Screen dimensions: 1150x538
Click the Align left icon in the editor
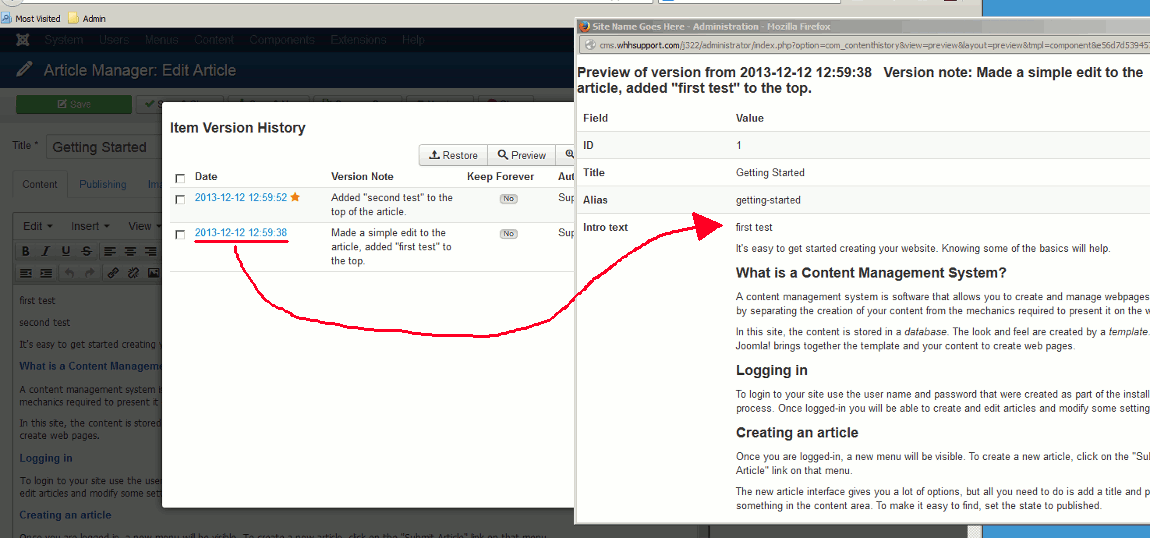pyautogui.click(x=110, y=251)
